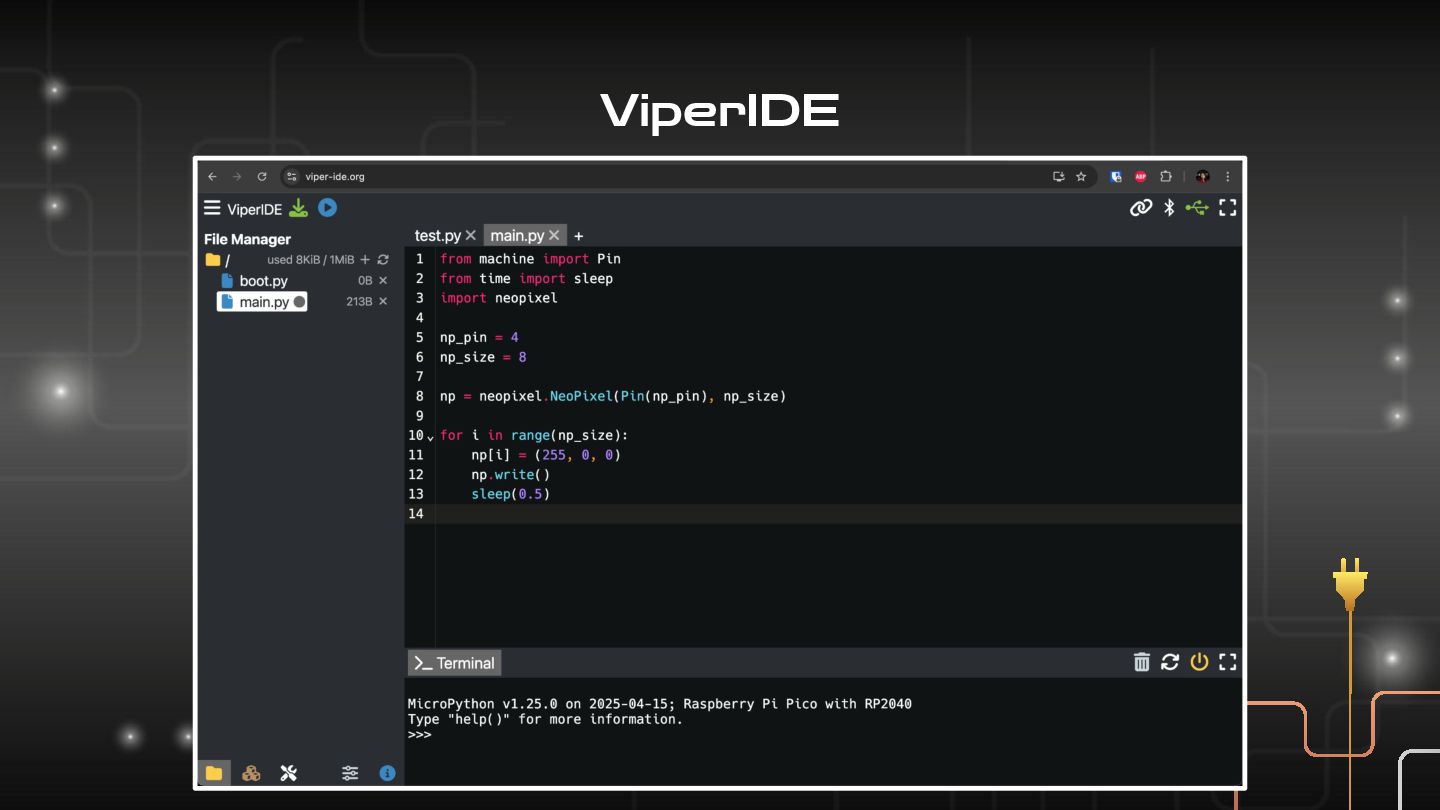Click the green save-to-device download icon

coord(298,208)
